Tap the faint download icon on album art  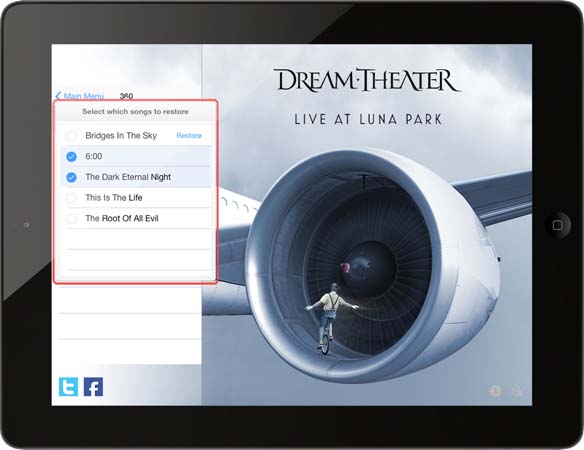(495, 391)
